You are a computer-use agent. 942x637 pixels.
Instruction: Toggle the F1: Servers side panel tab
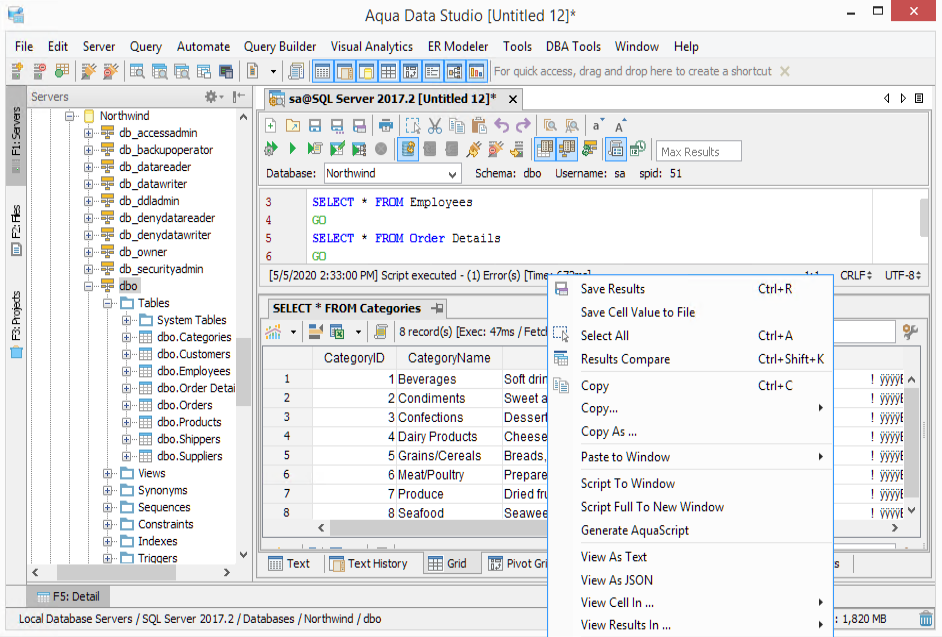tap(16, 137)
